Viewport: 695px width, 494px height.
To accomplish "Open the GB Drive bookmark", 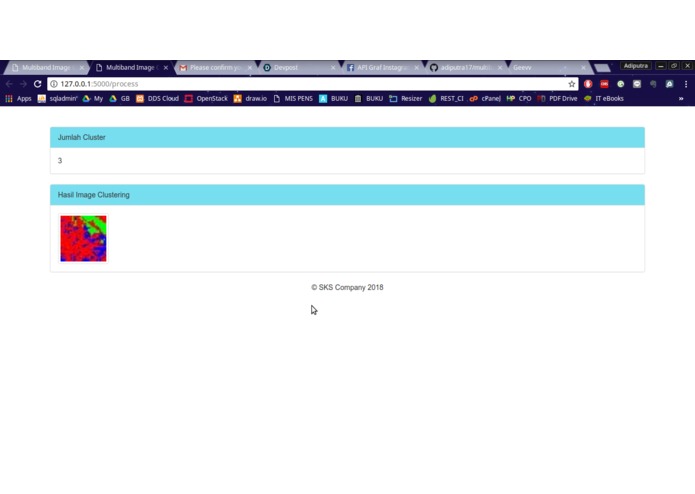I will [120, 98].
